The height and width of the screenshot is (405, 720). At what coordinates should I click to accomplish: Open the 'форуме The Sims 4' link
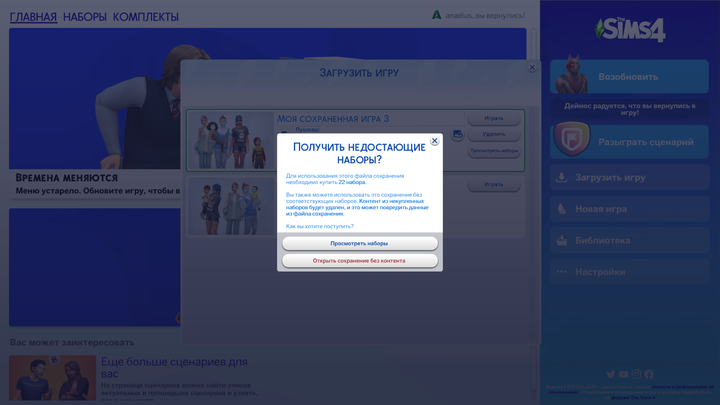(633, 398)
